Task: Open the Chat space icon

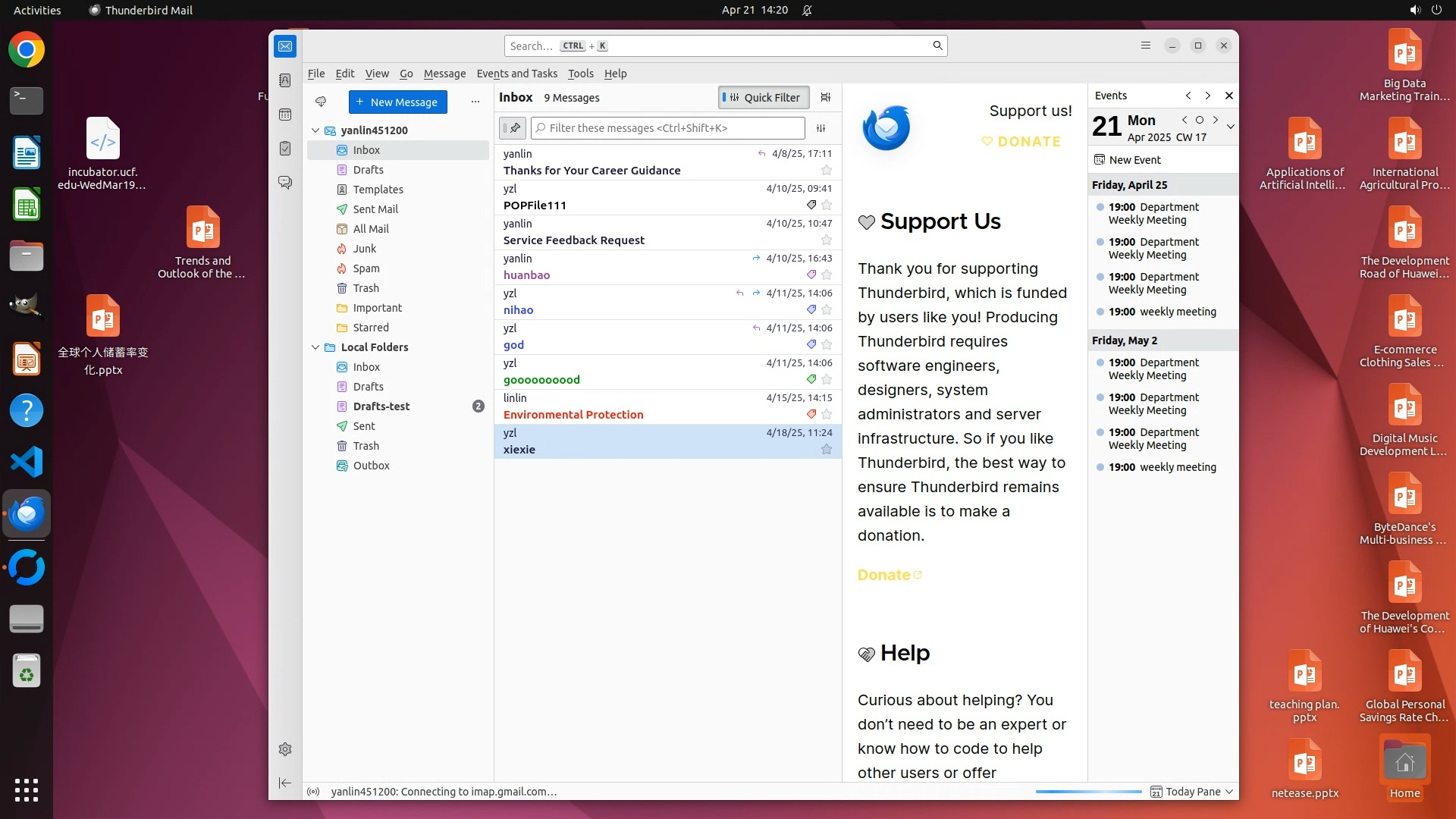Action: pos(285,183)
